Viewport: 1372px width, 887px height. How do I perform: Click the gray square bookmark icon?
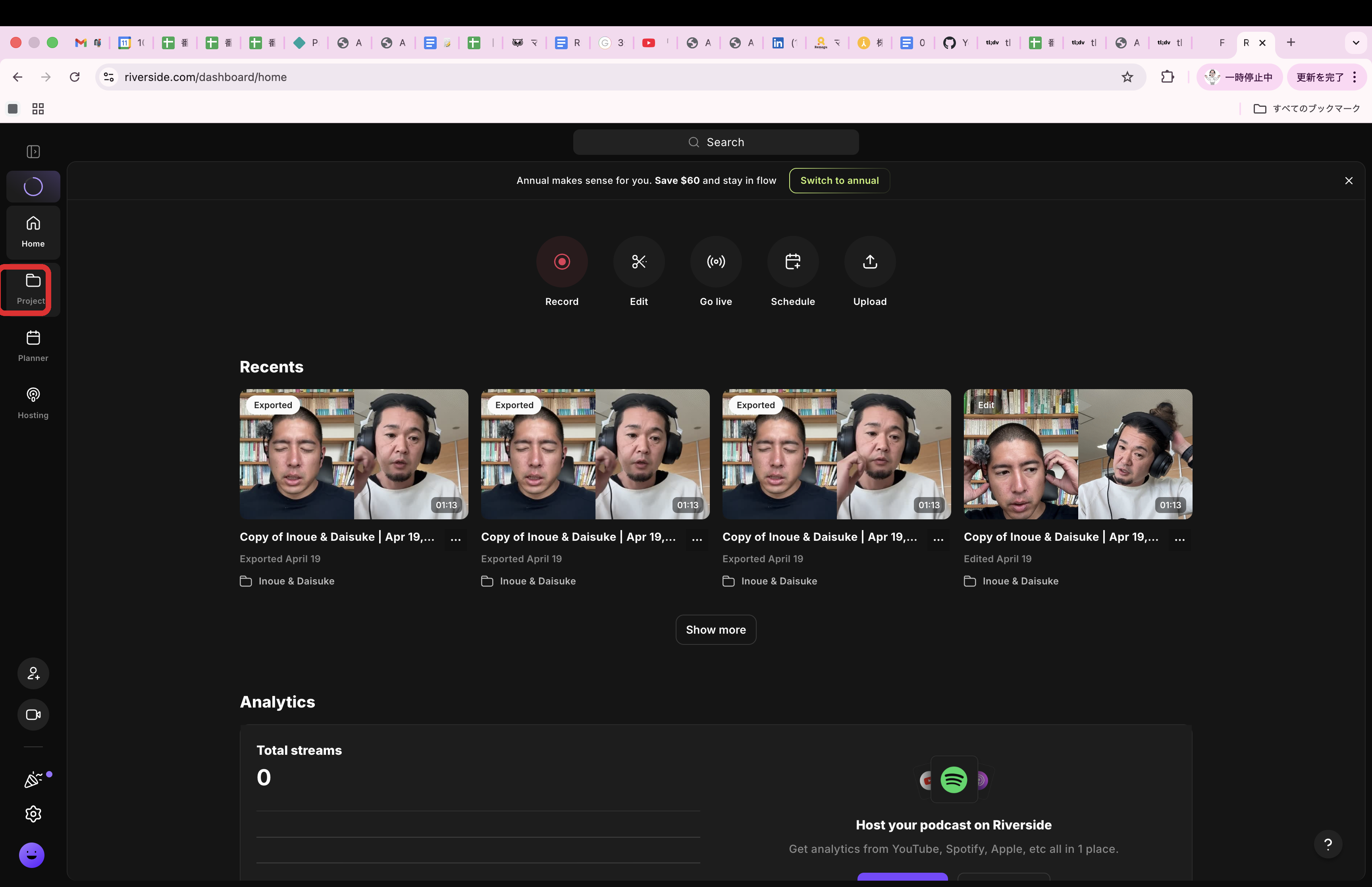pos(13,109)
